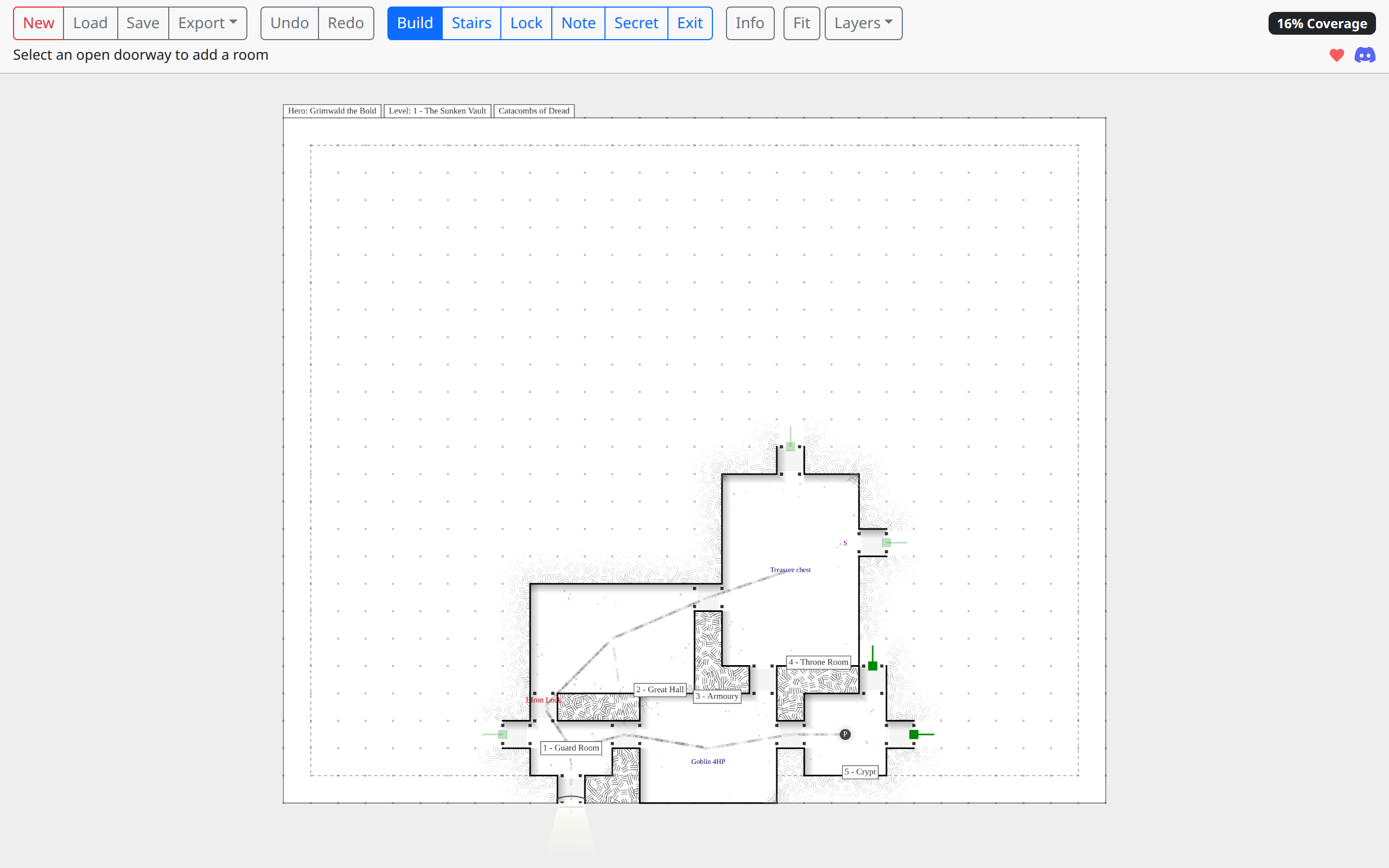Screen dimensions: 1389x868
Task: Click the 4 - Throne Room label
Action: point(818,662)
